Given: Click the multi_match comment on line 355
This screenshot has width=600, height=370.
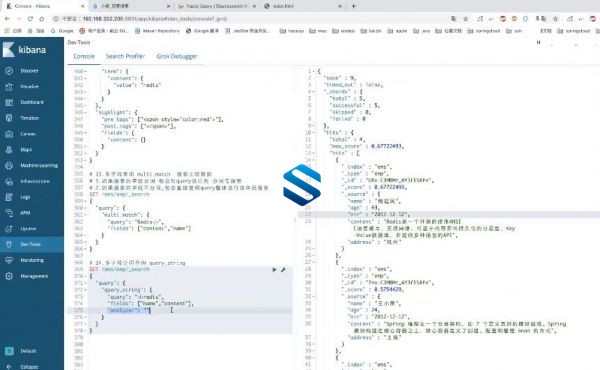Looking at the screenshot, I should (151, 174).
